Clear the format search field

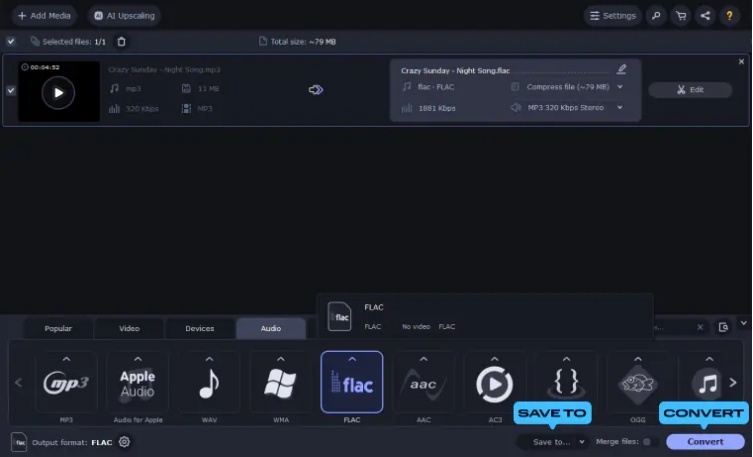pos(700,327)
